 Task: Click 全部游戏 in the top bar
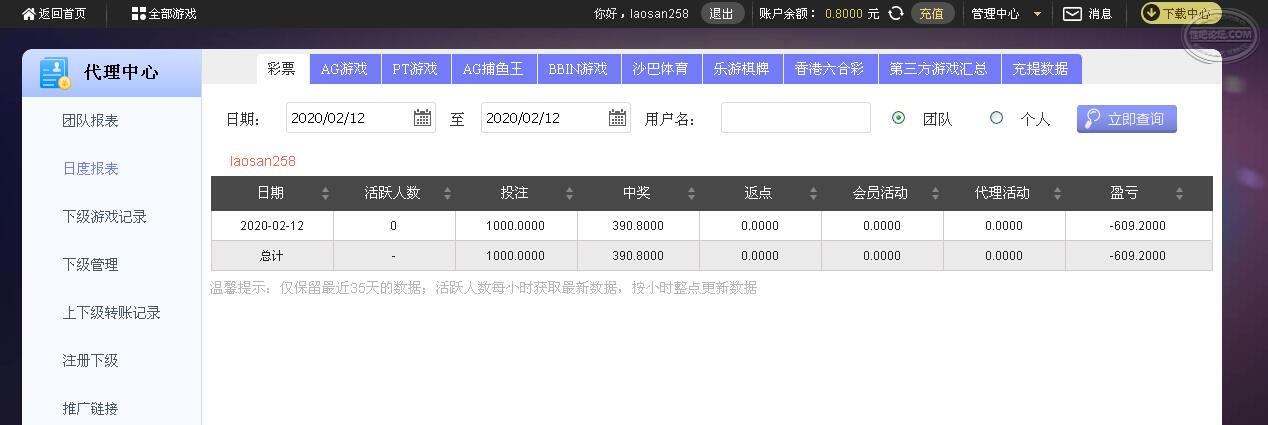tap(172, 14)
